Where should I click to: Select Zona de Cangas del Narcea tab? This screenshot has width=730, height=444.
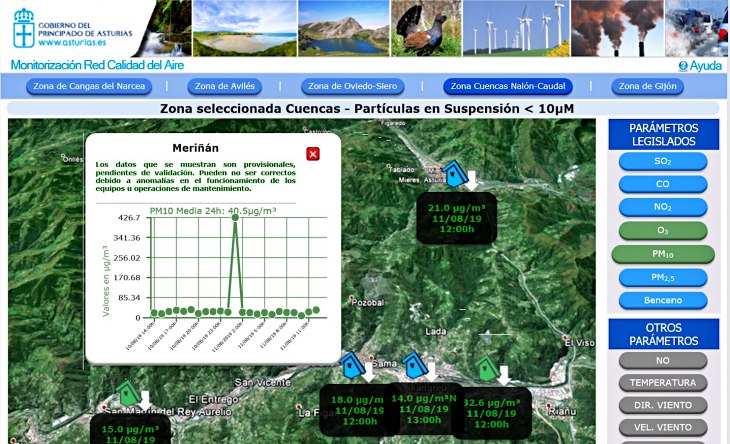click(x=89, y=86)
